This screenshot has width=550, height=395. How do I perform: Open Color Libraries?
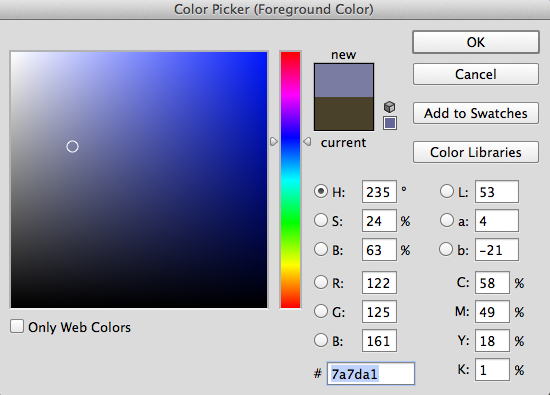point(476,152)
